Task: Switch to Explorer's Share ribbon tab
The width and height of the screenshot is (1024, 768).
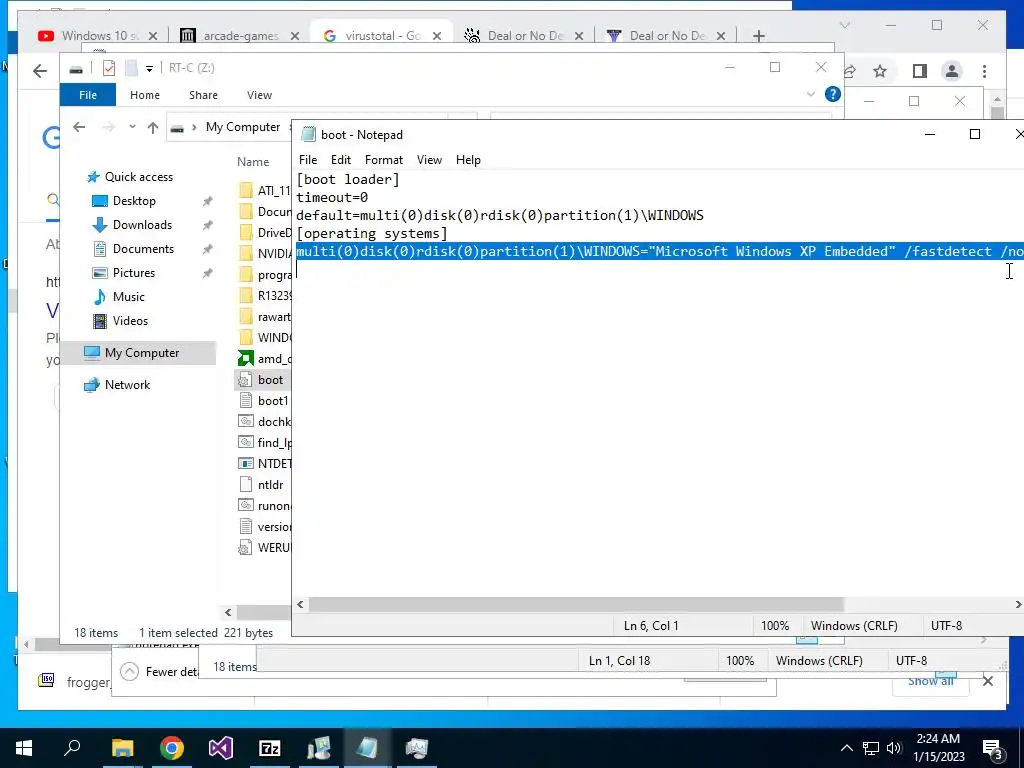Action: click(x=203, y=95)
